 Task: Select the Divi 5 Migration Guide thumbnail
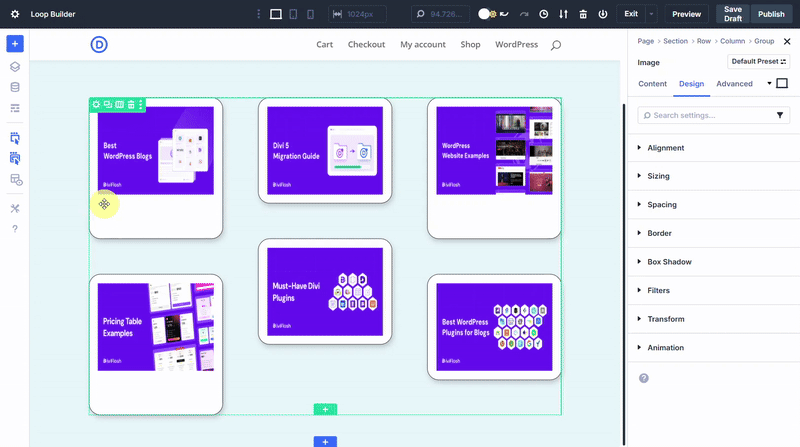[325, 151]
